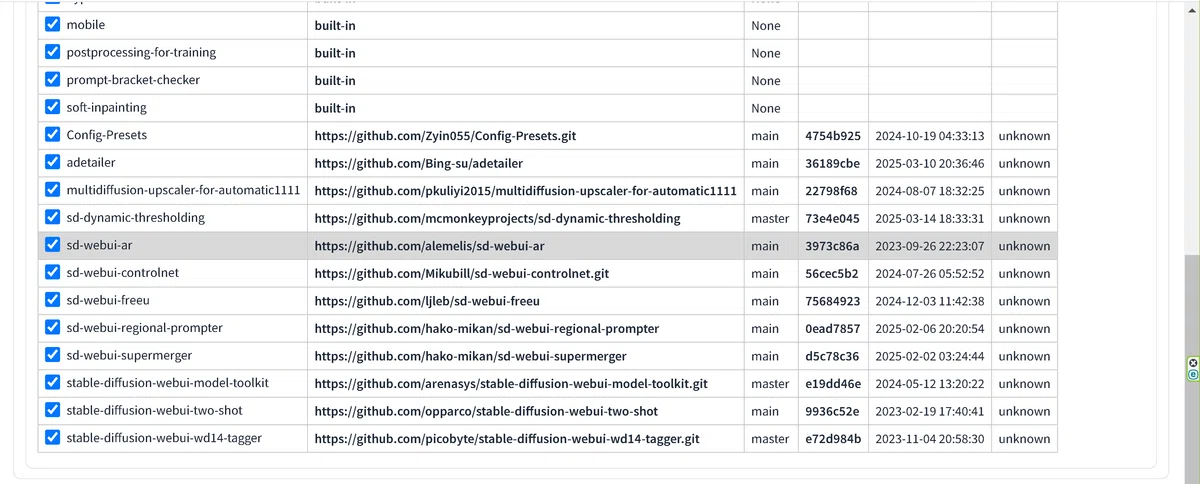Open the hako-mikan sd-webui-regional-prompter URL
This screenshot has height=484, width=1200.
pos(486,328)
